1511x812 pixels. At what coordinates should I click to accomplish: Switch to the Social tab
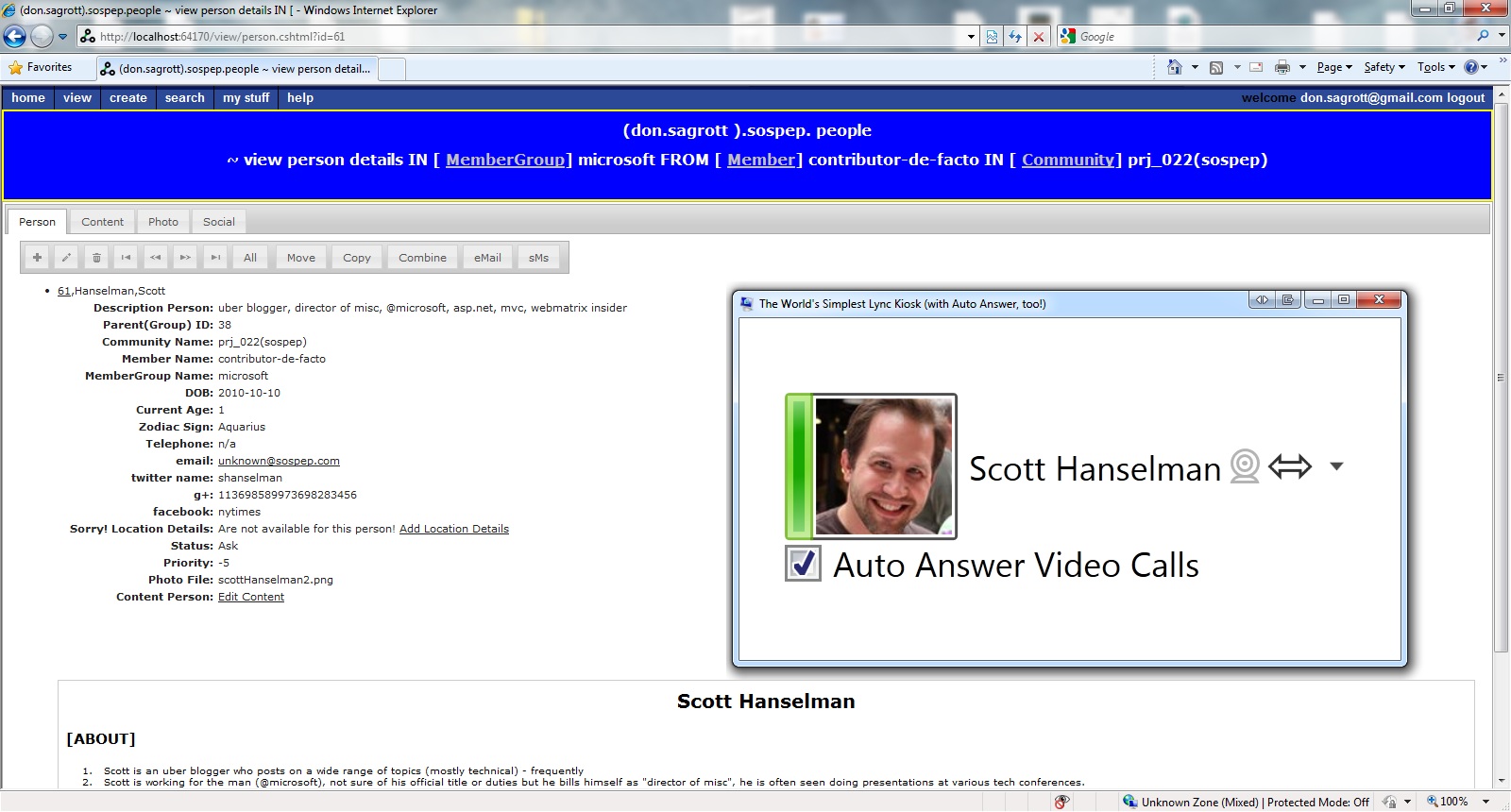coord(219,222)
